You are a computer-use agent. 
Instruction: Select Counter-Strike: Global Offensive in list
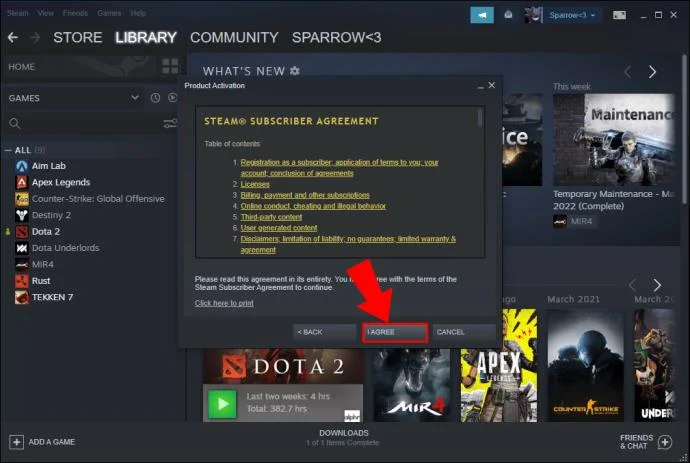98,198
